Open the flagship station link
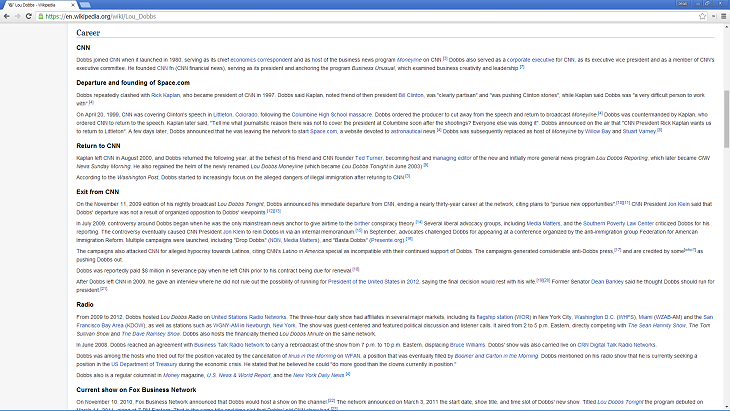The width and height of the screenshot is (730, 411). (494, 317)
